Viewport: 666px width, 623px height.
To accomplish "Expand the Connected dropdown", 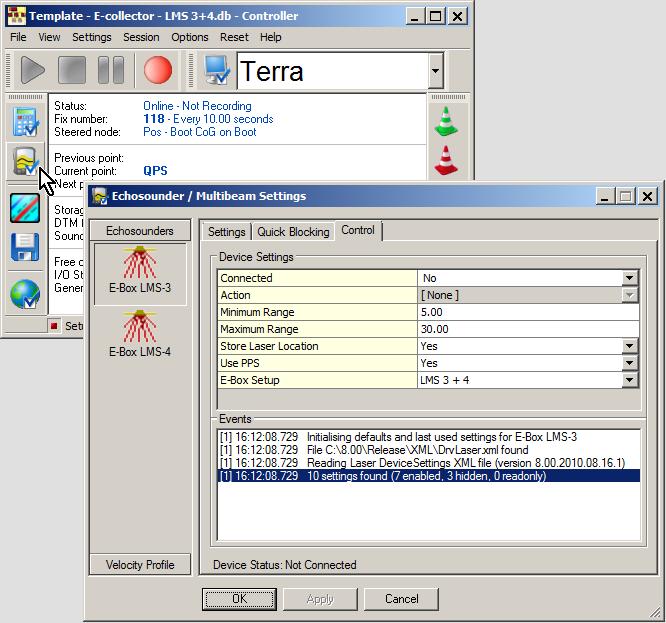I will (x=629, y=279).
